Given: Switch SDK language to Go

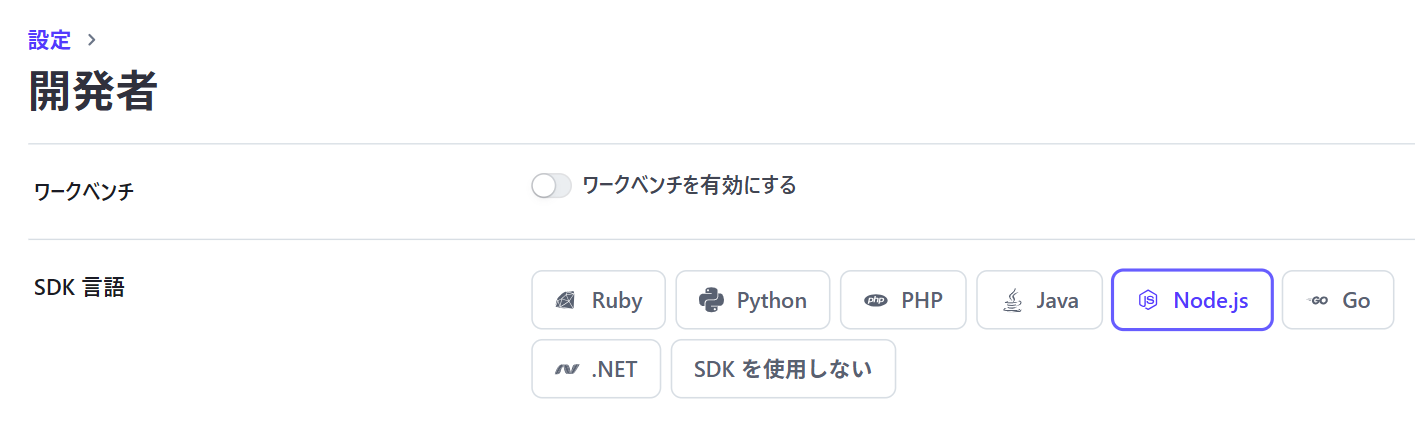Looking at the screenshot, I should pyautogui.click(x=1337, y=300).
